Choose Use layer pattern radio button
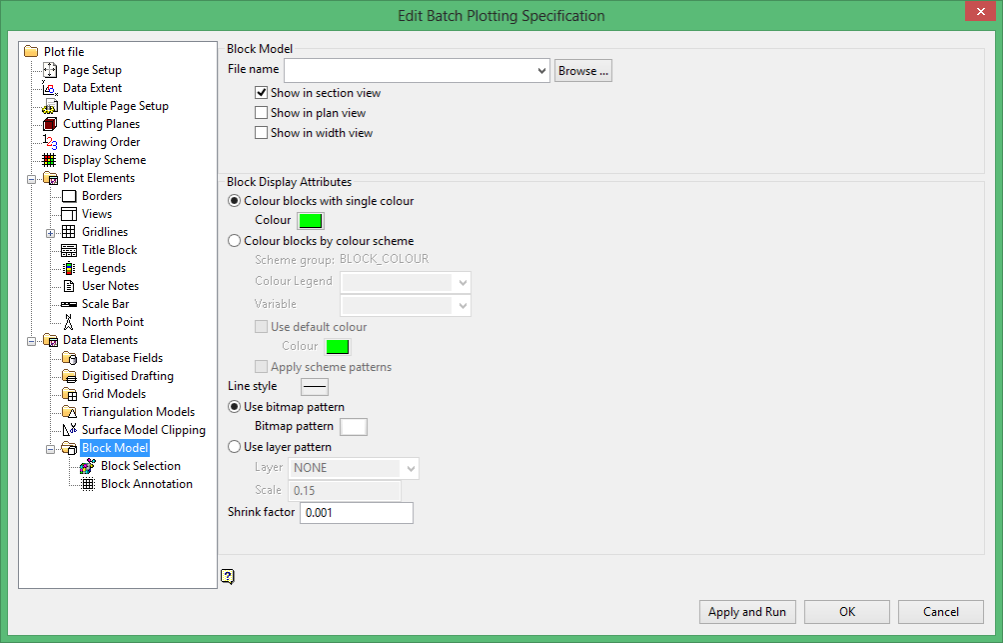1003x643 pixels. 235,447
